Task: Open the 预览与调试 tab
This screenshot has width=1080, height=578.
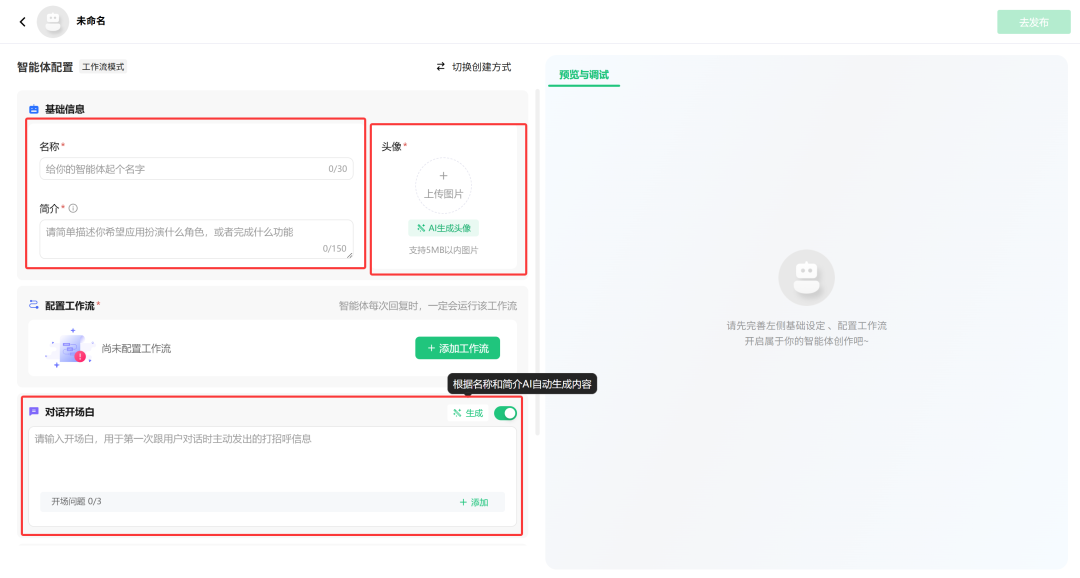Action: (x=583, y=74)
